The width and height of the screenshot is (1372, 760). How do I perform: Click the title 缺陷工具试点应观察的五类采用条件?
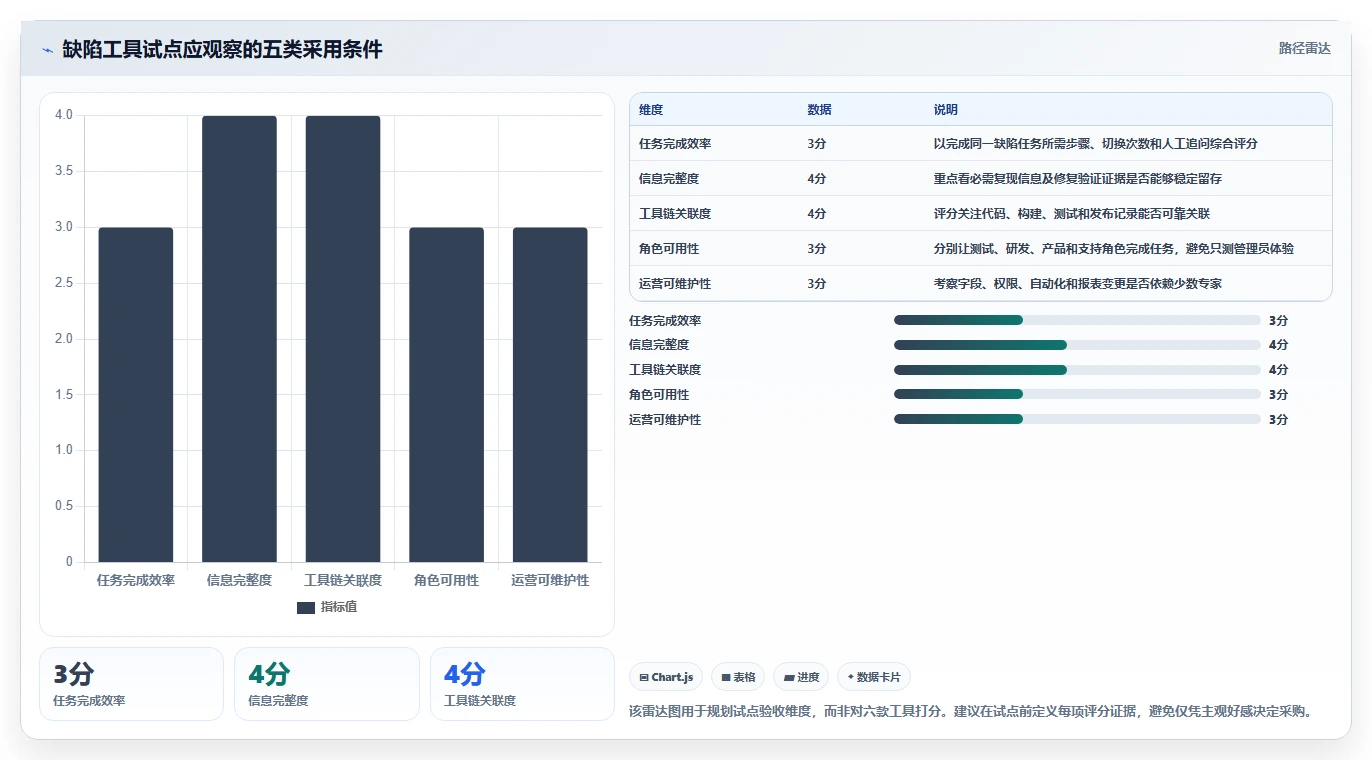tap(222, 49)
